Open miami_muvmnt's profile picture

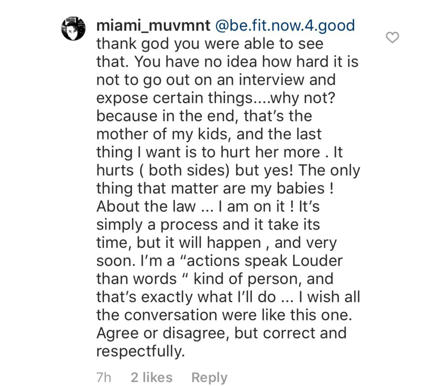tap(73, 28)
